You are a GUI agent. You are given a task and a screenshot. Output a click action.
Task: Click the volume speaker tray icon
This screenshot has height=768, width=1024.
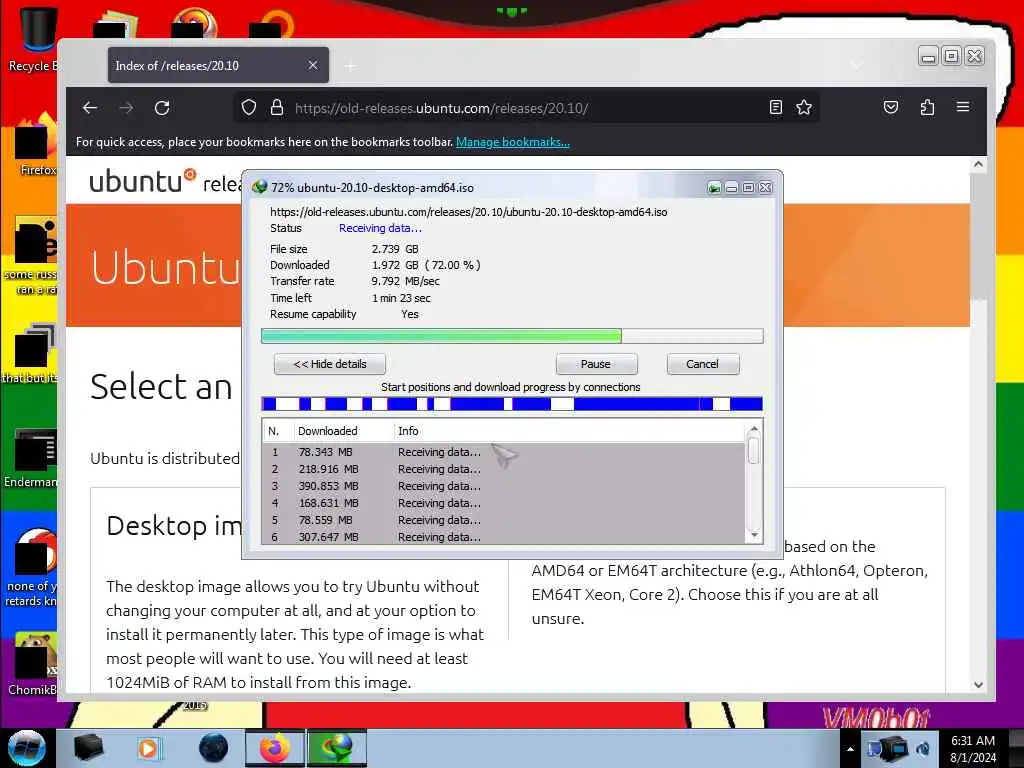[923, 749]
